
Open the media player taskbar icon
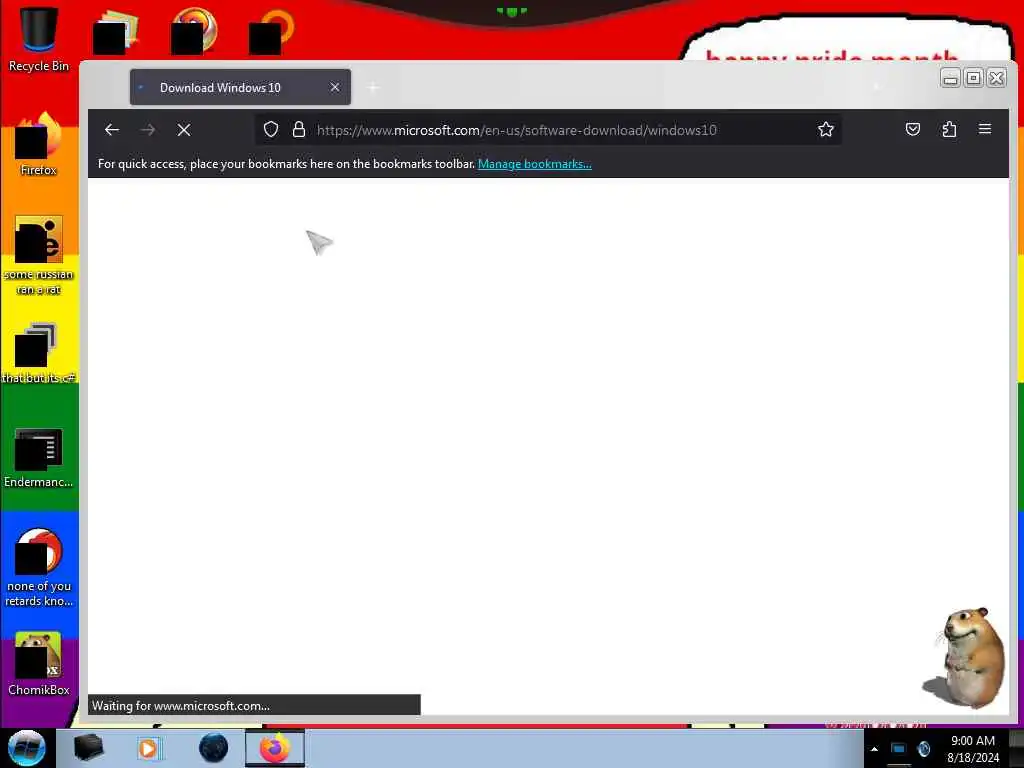148,748
